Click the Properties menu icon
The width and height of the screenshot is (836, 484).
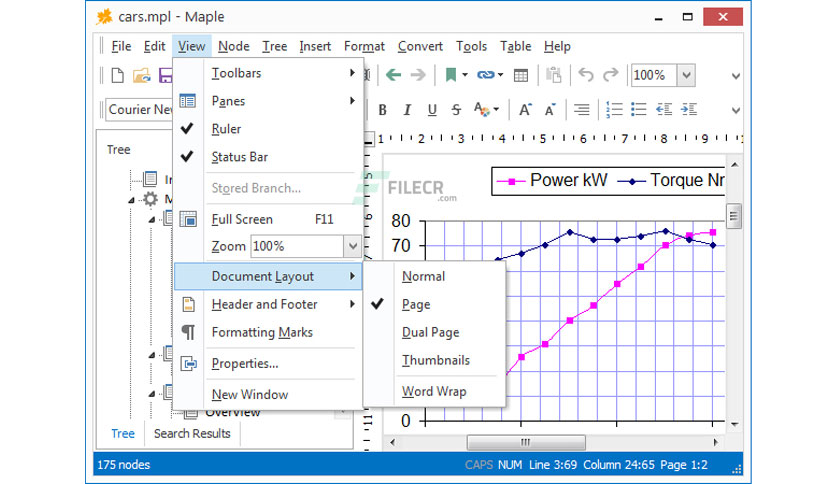pyautogui.click(x=189, y=364)
